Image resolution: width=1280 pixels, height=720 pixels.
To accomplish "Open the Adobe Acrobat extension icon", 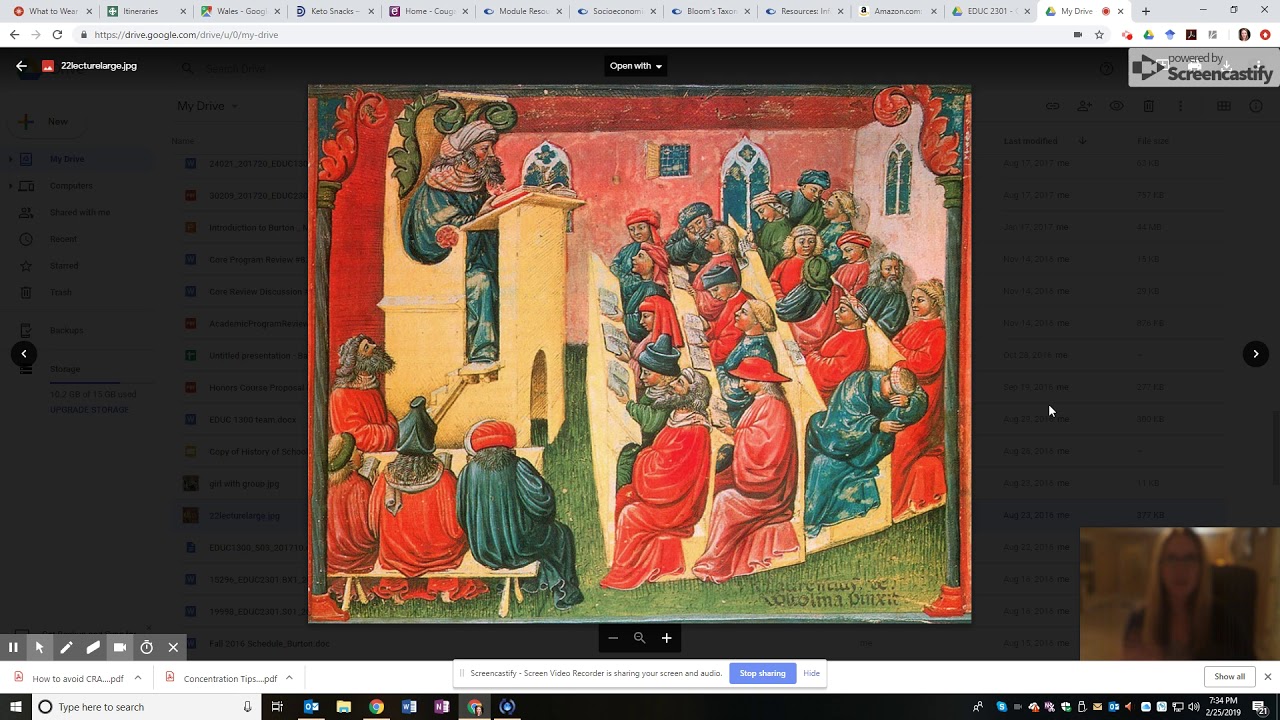I will coord(1191,35).
